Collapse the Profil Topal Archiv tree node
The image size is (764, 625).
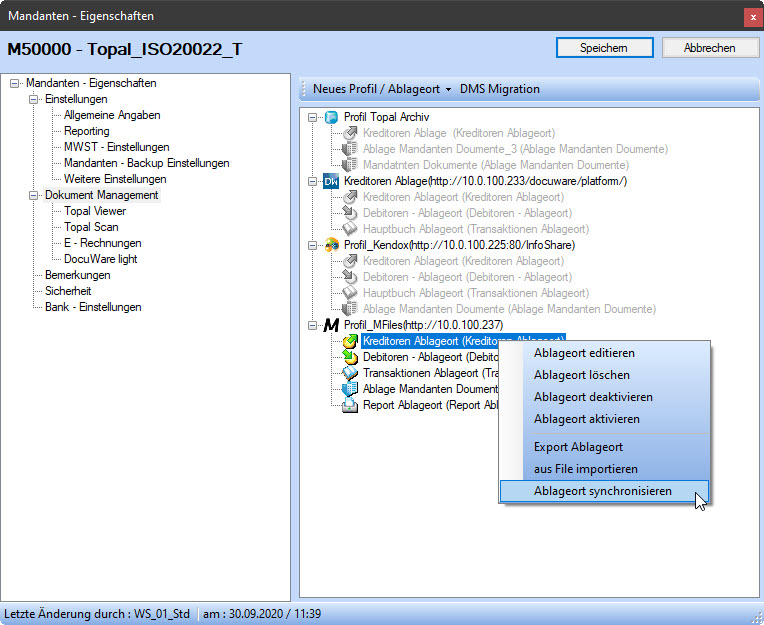click(313, 117)
